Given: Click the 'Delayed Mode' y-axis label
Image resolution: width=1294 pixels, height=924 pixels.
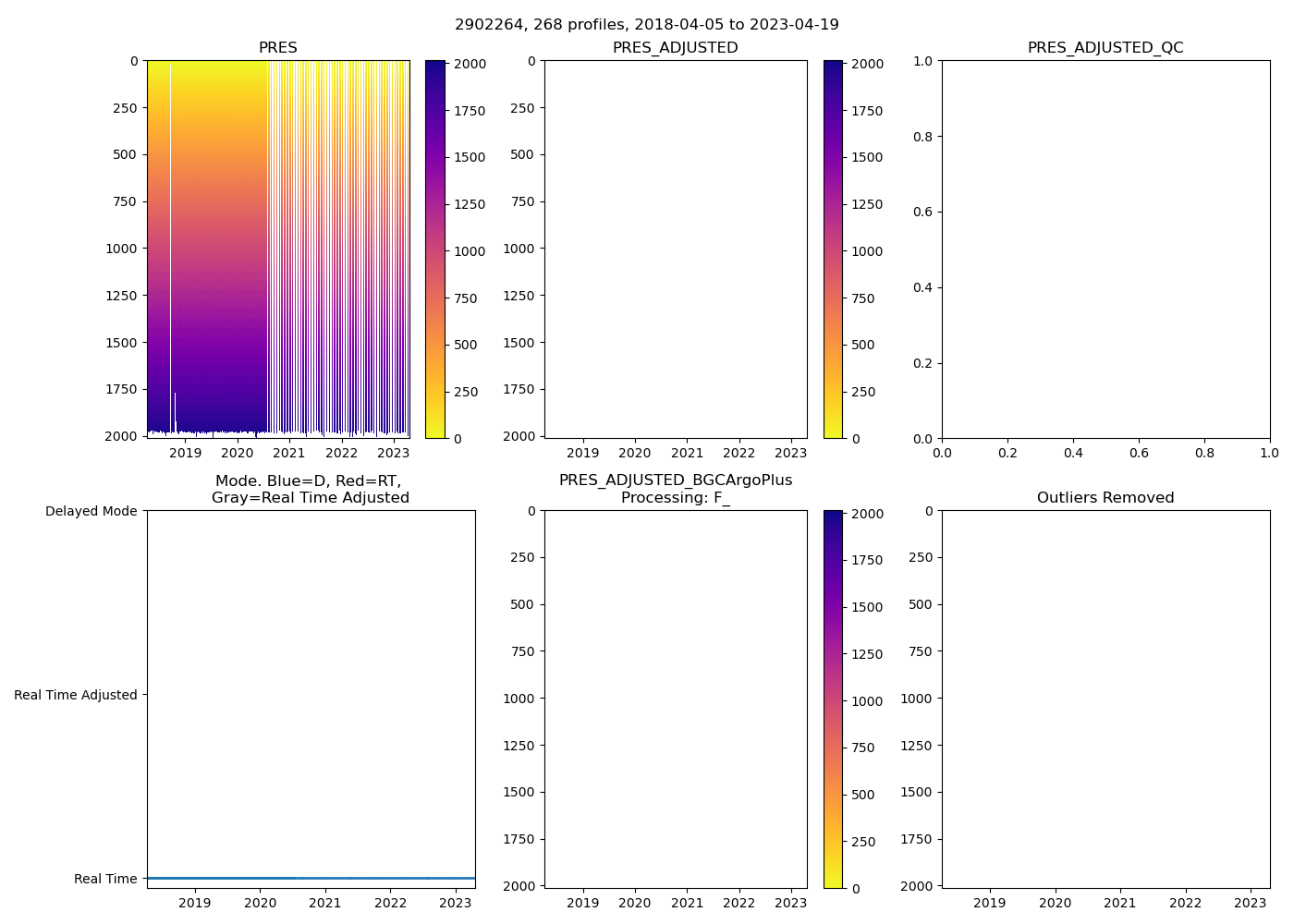Looking at the screenshot, I should pyautogui.click(x=91, y=511).
